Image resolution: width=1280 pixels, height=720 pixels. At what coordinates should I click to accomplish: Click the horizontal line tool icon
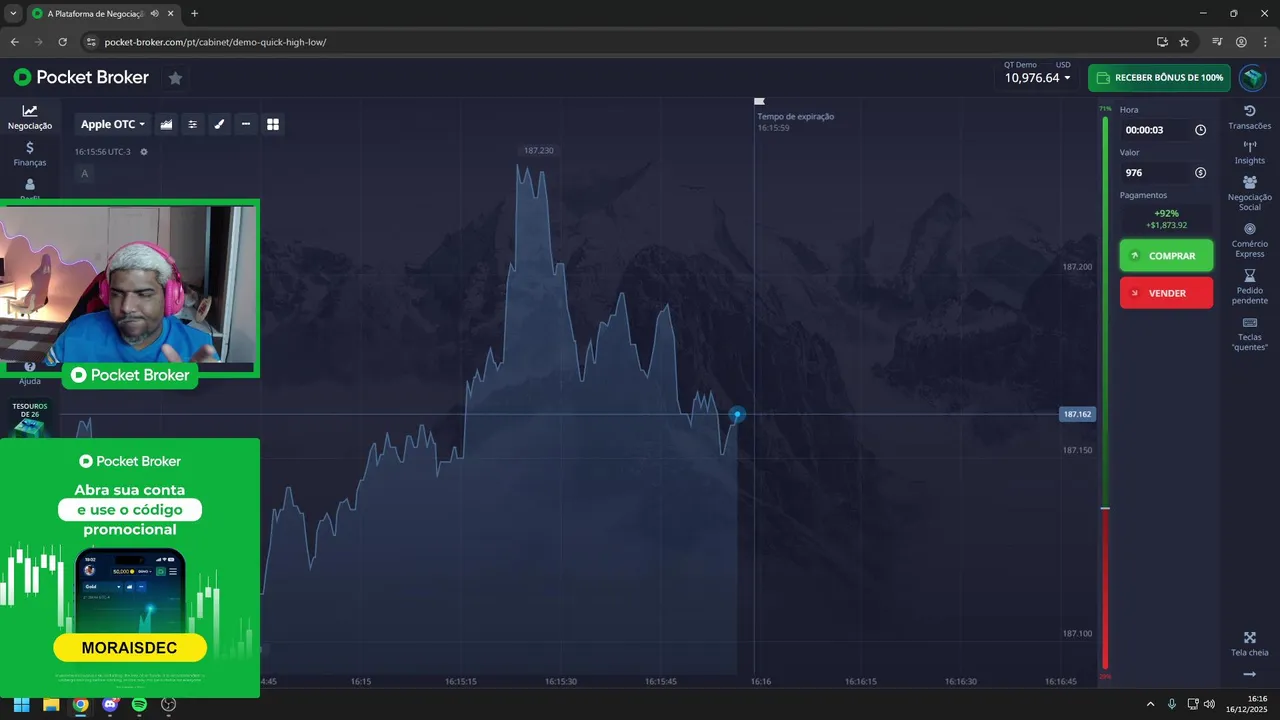click(246, 124)
